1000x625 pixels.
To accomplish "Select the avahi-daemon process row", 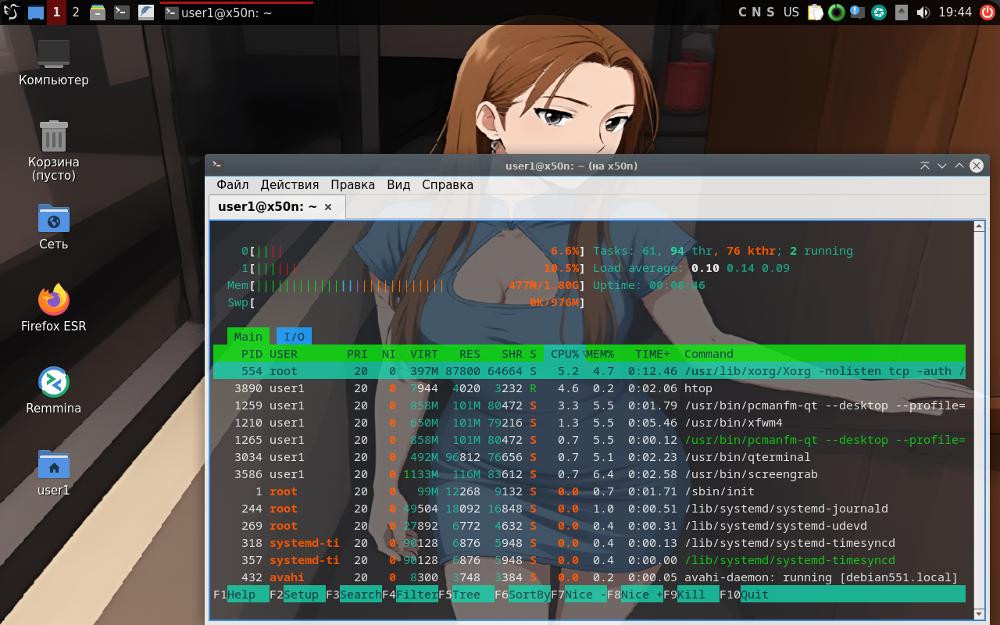I will tap(589, 578).
